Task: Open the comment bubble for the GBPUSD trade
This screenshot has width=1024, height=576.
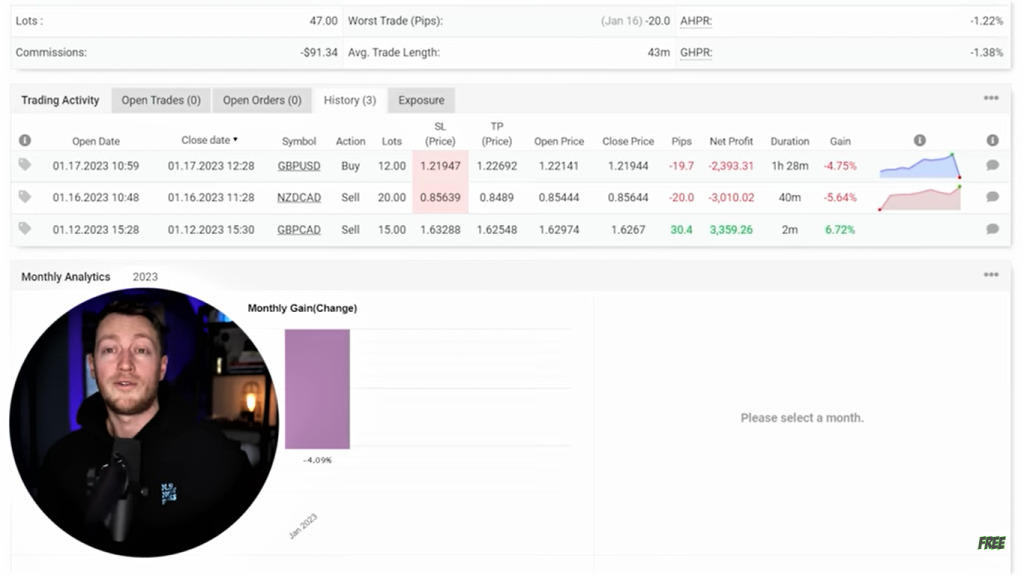Action: click(992, 165)
